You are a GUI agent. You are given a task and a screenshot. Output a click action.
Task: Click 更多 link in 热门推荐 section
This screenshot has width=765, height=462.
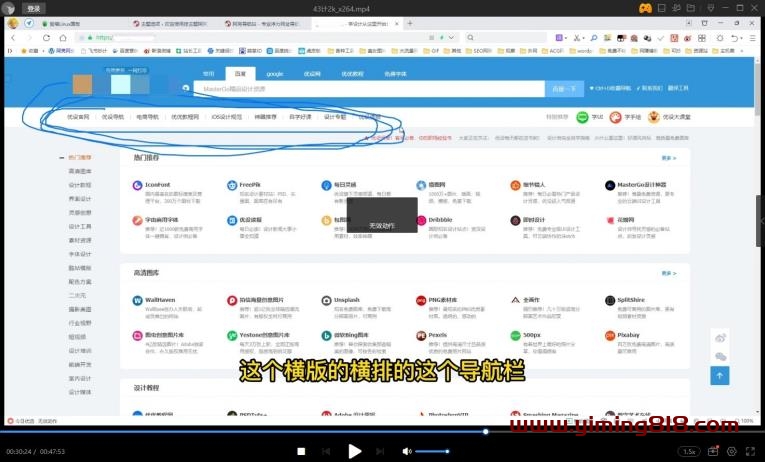pyautogui.click(x=669, y=158)
